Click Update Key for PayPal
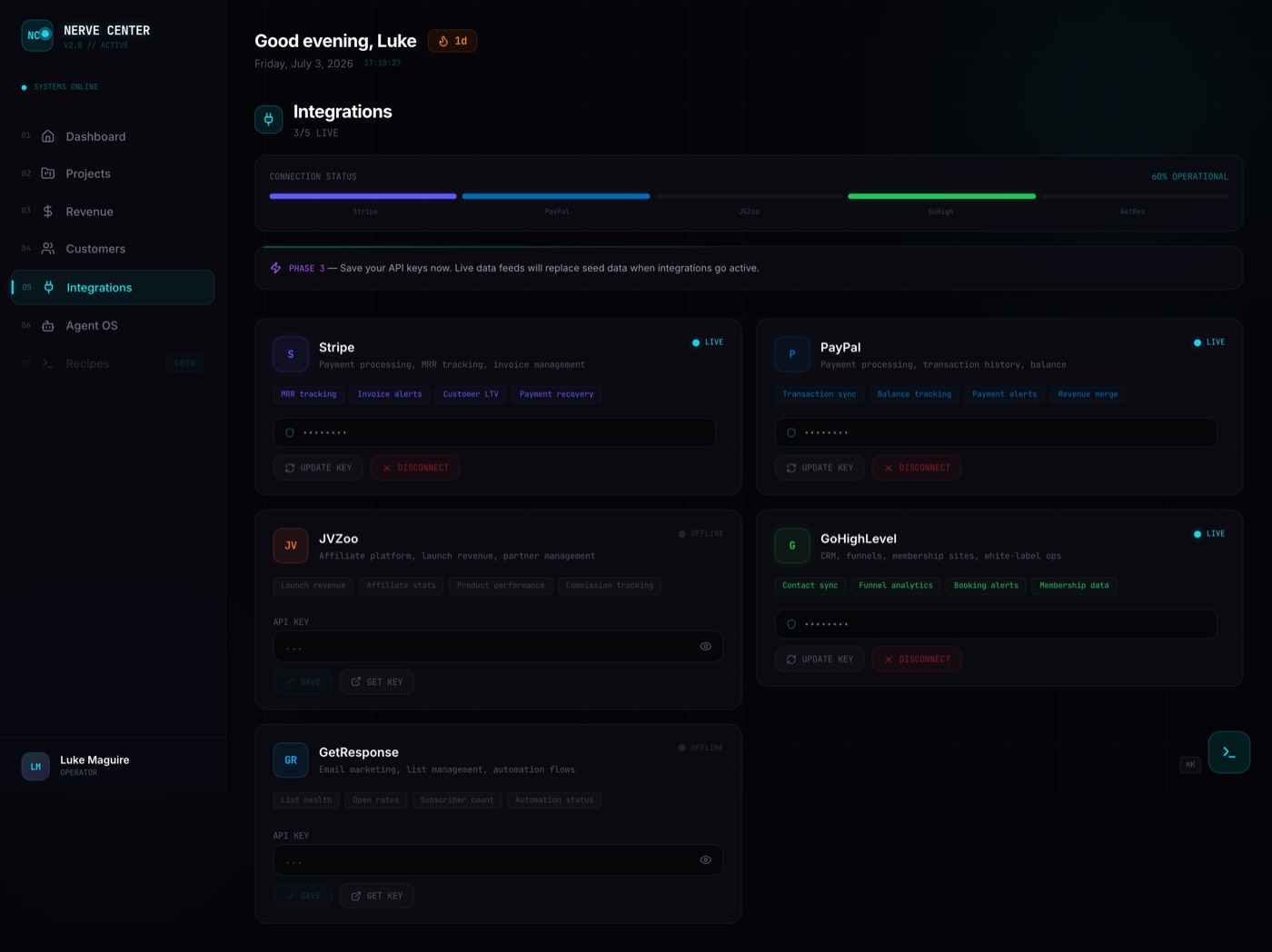 click(820, 468)
